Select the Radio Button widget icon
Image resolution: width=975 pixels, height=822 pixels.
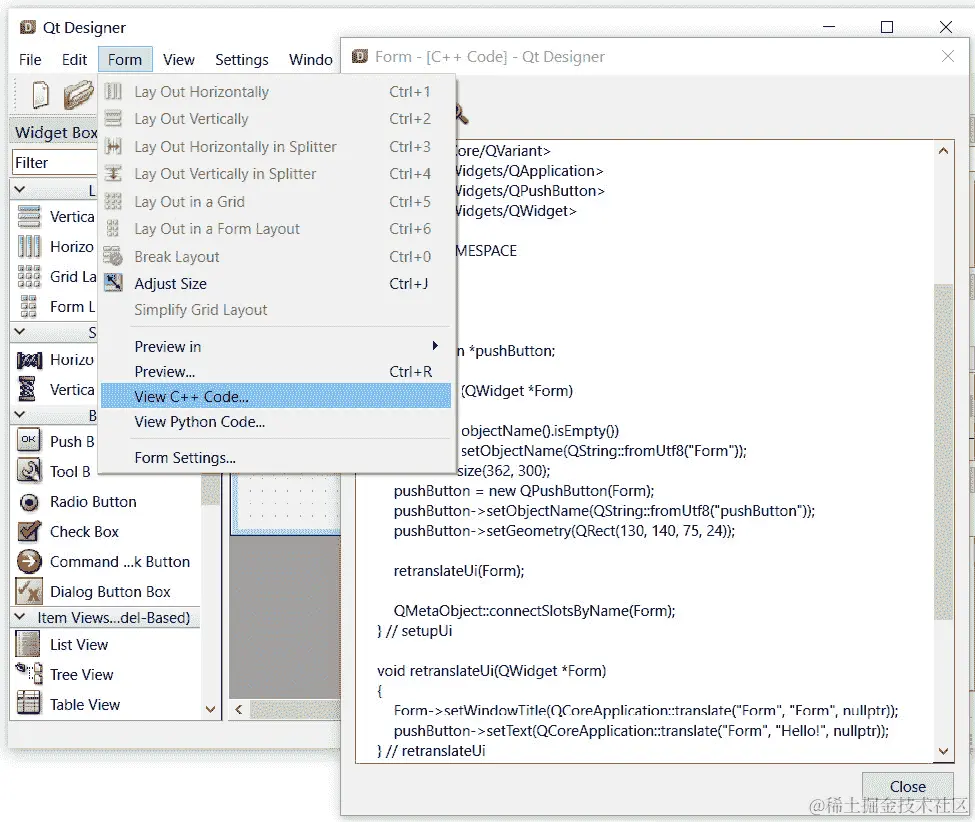29,502
